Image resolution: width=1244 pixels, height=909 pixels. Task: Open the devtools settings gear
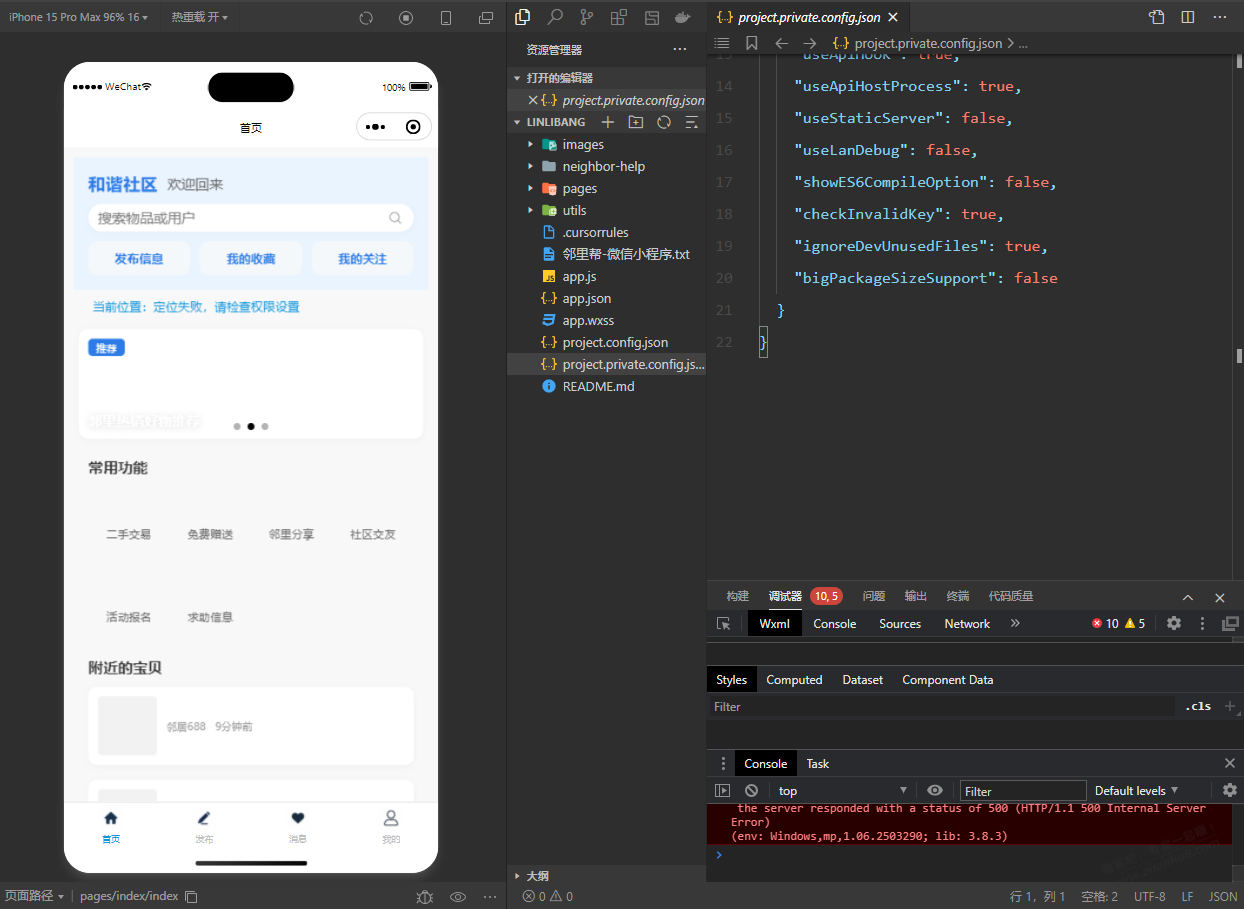tap(1174, 623)
